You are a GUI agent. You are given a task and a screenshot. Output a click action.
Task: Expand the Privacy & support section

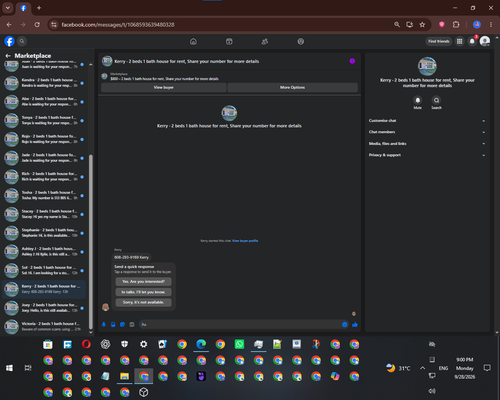coord(427,155)
